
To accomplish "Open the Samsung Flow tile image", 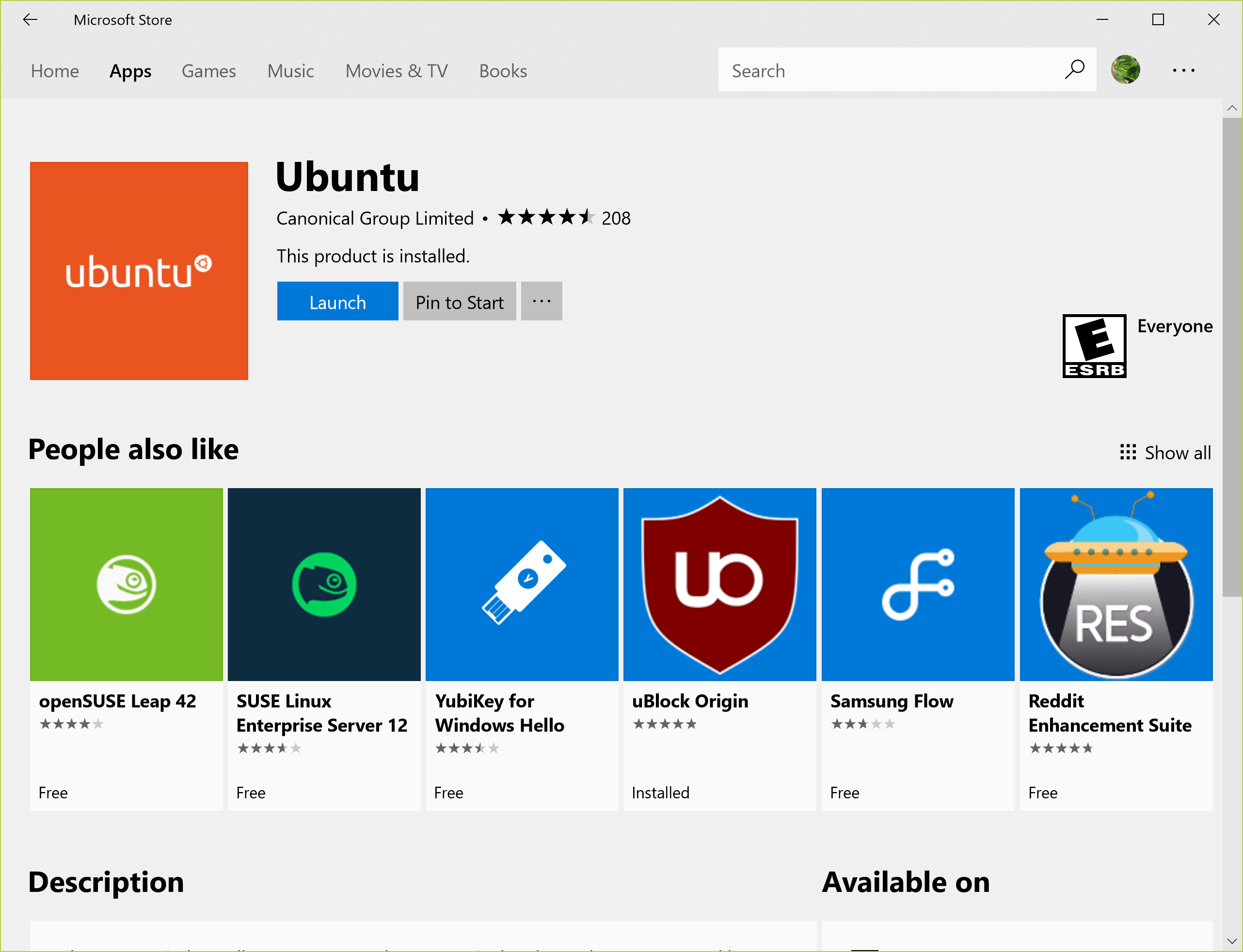I will click(918, 584).
